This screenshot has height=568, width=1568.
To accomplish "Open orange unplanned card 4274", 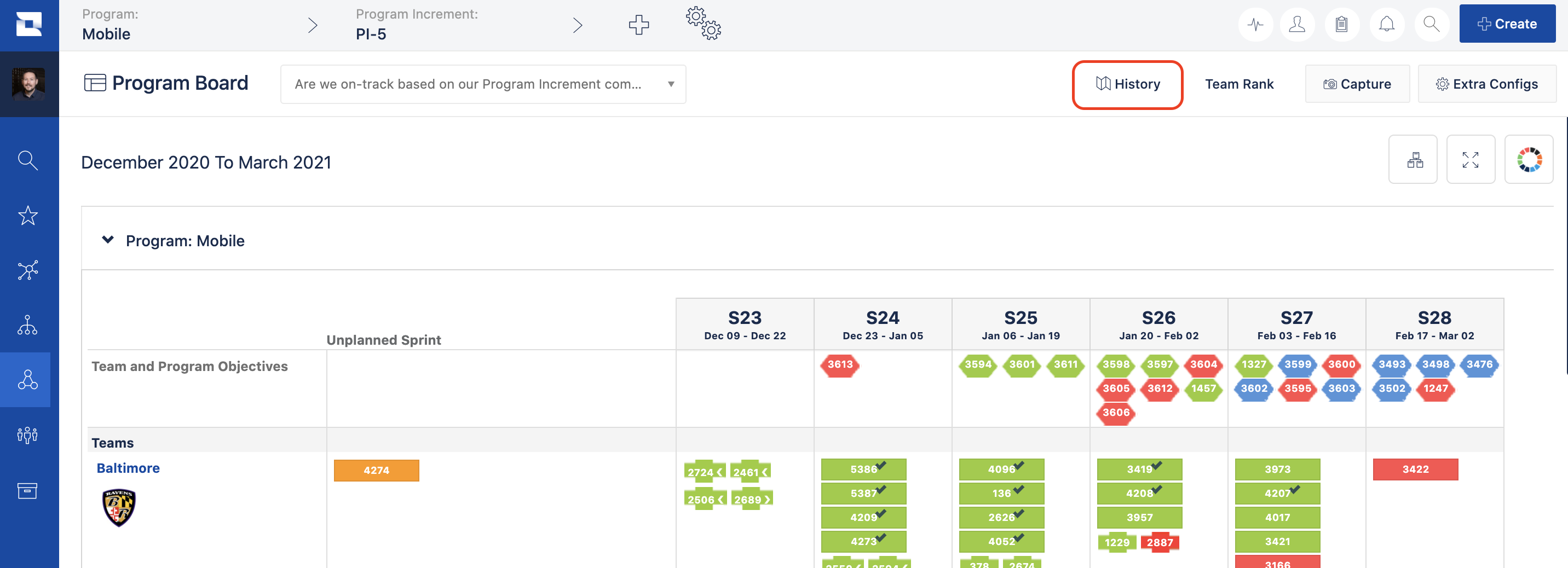I will click(376, 470).
